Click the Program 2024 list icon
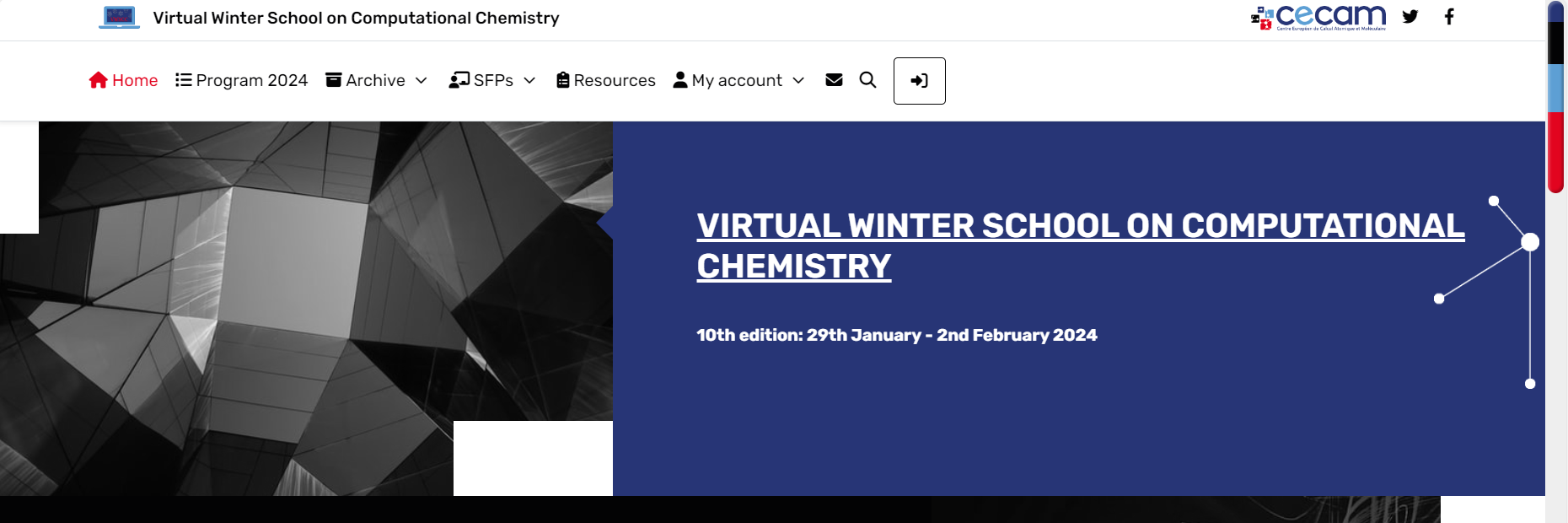The width and height of the screenshot is (1568, 523). (183, 80)
